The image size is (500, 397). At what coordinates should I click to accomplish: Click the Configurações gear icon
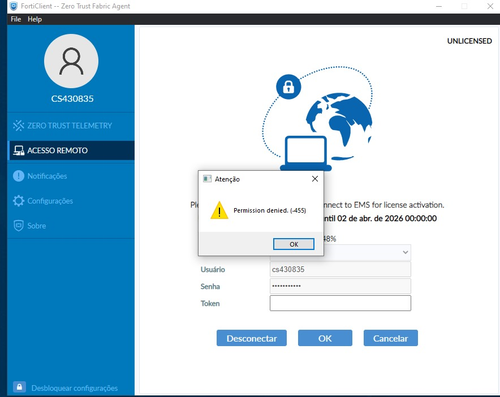(18, 201)
